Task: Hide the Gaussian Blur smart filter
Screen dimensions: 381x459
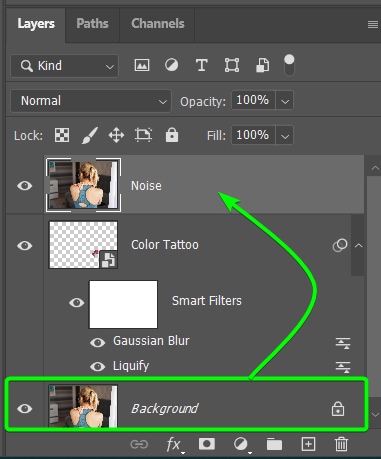Action: pyautogui.click(x=97, y=342)
